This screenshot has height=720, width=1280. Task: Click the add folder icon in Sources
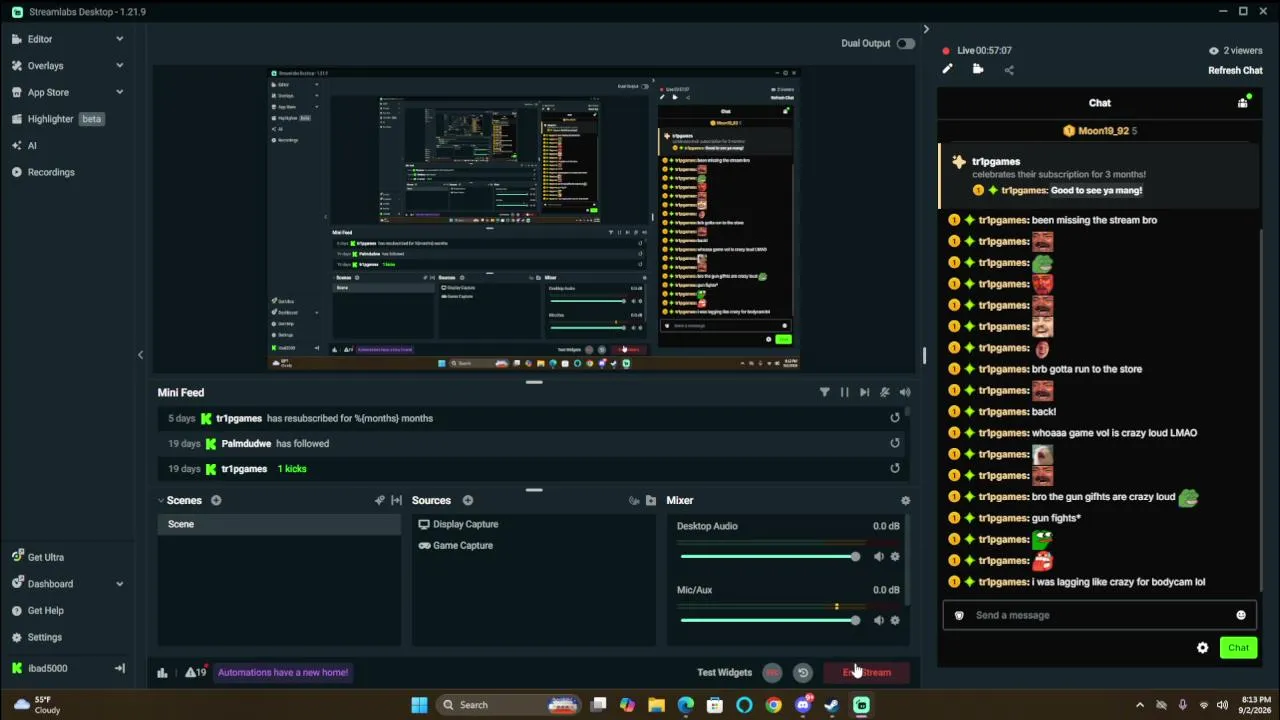tap(651, 500)
